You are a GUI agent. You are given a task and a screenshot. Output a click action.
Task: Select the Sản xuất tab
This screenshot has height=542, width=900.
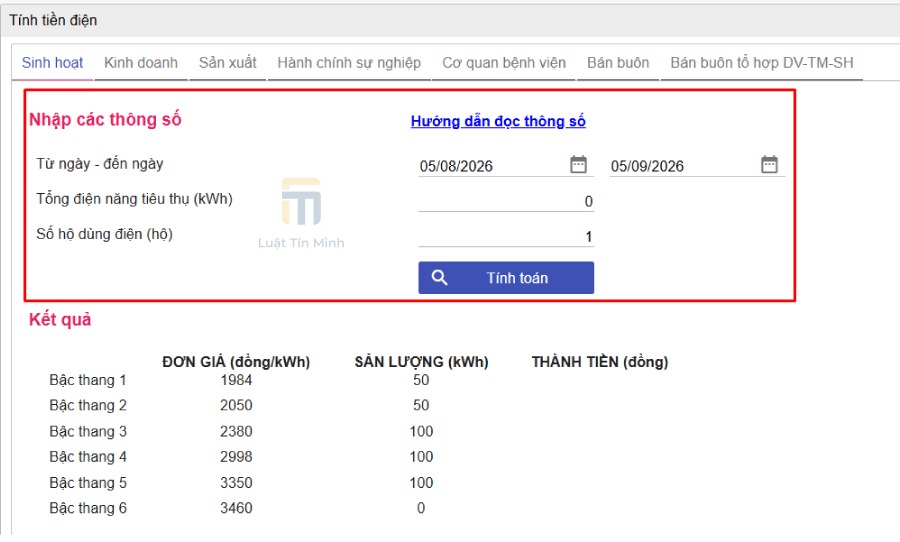pyautogui.click(x=227, y=63)
